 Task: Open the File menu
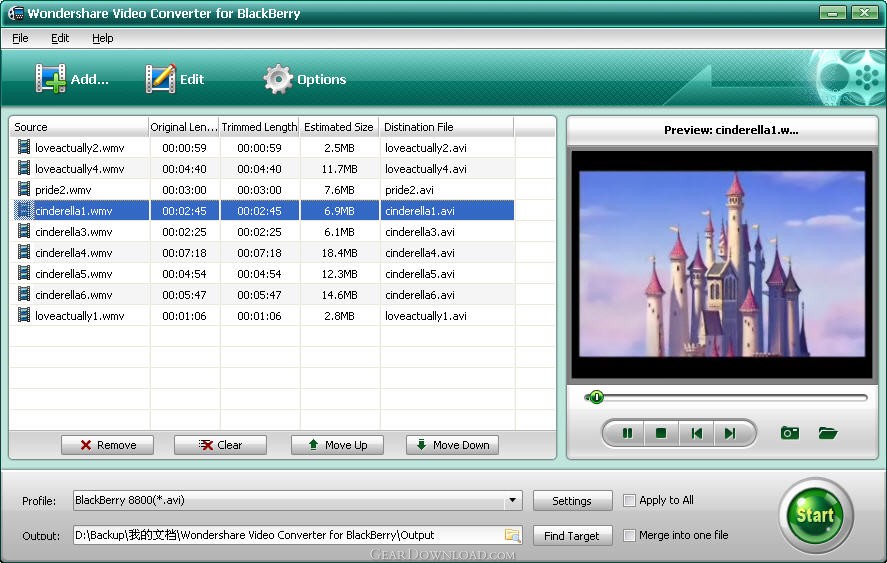[x=20, y=38]
